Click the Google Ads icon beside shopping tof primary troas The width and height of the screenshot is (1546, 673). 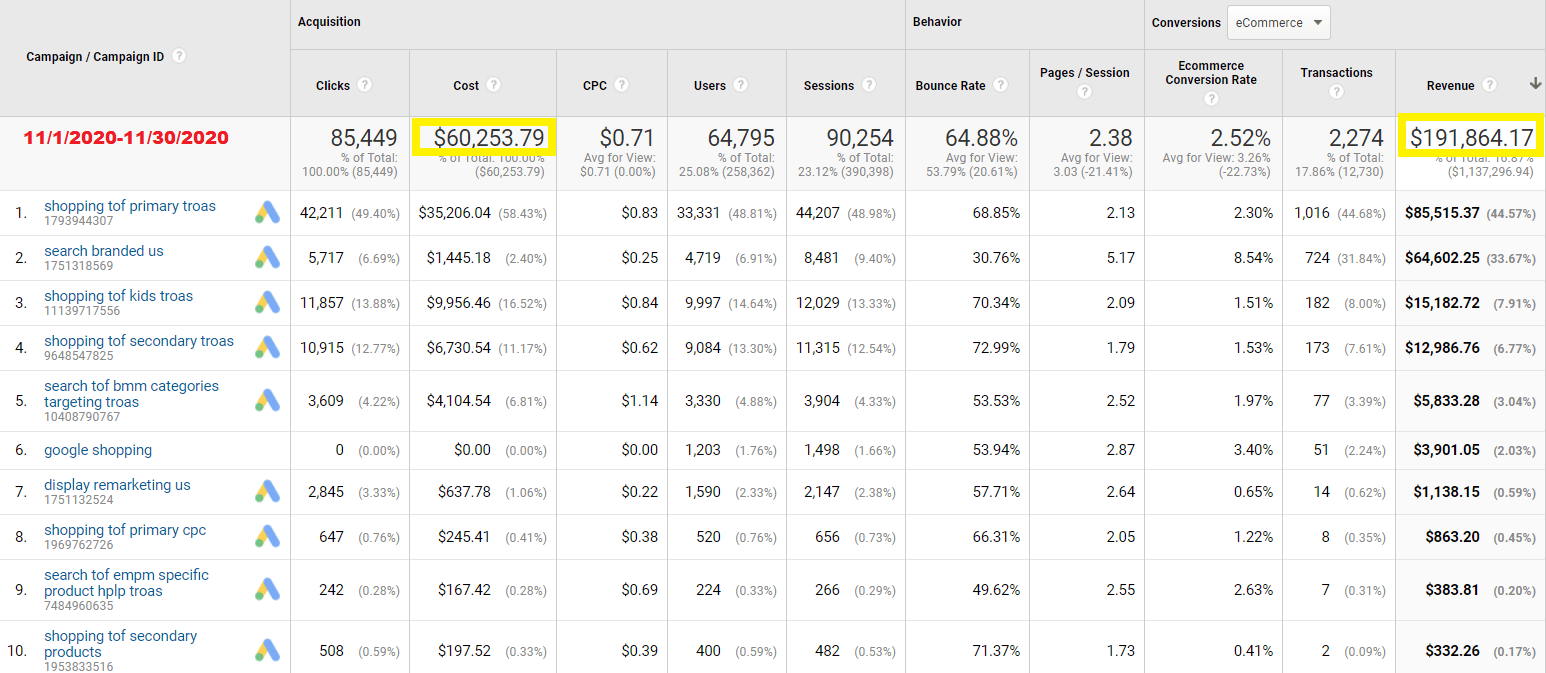(266, 212)
